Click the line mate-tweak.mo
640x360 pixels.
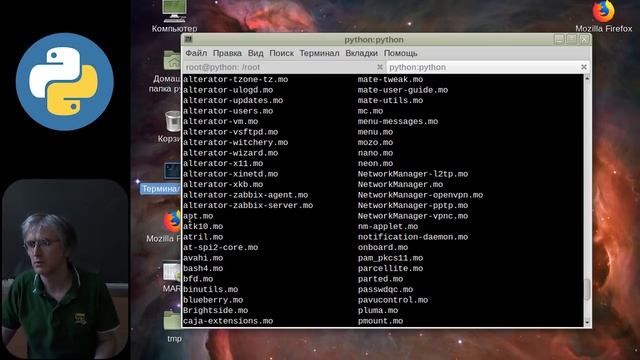(x=391, y=79)
